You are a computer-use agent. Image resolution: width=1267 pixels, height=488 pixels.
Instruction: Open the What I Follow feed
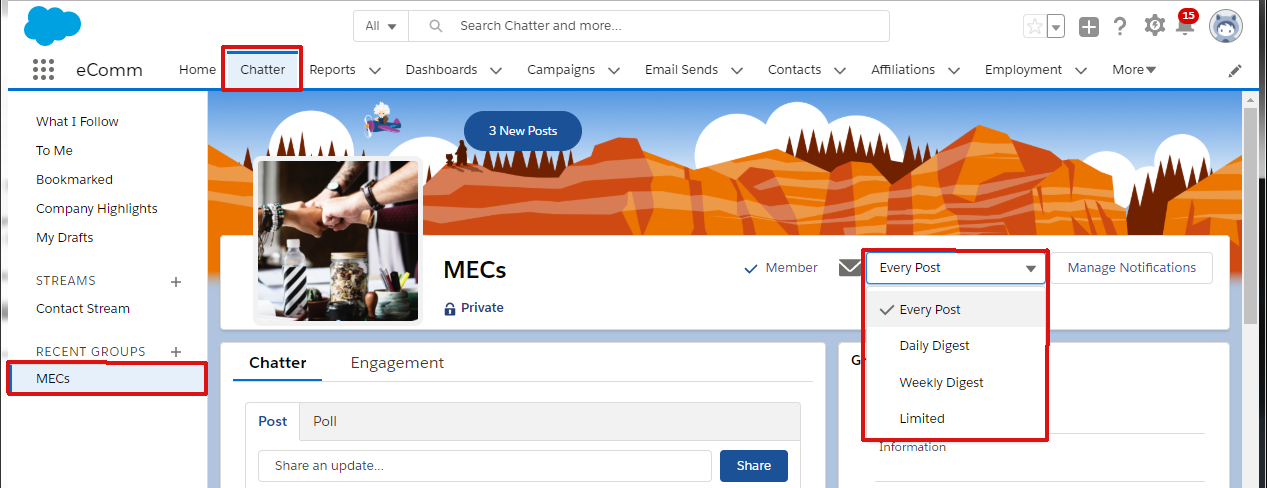[x=77, y=122]
